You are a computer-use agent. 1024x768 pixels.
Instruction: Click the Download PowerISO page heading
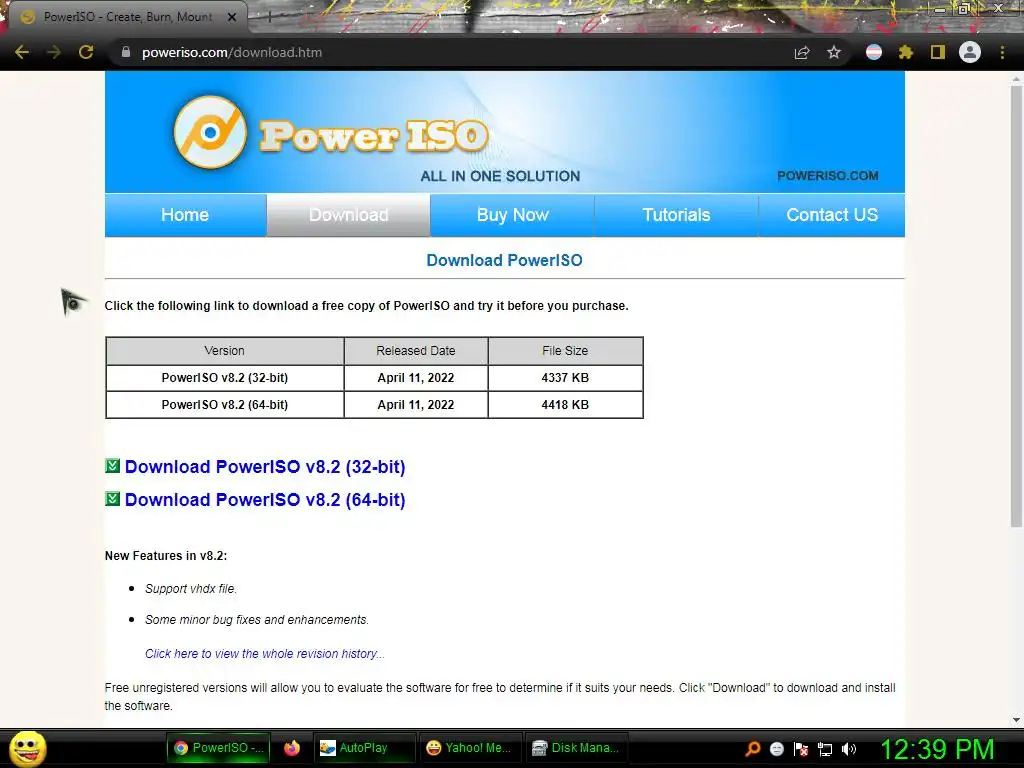(504, 260)
